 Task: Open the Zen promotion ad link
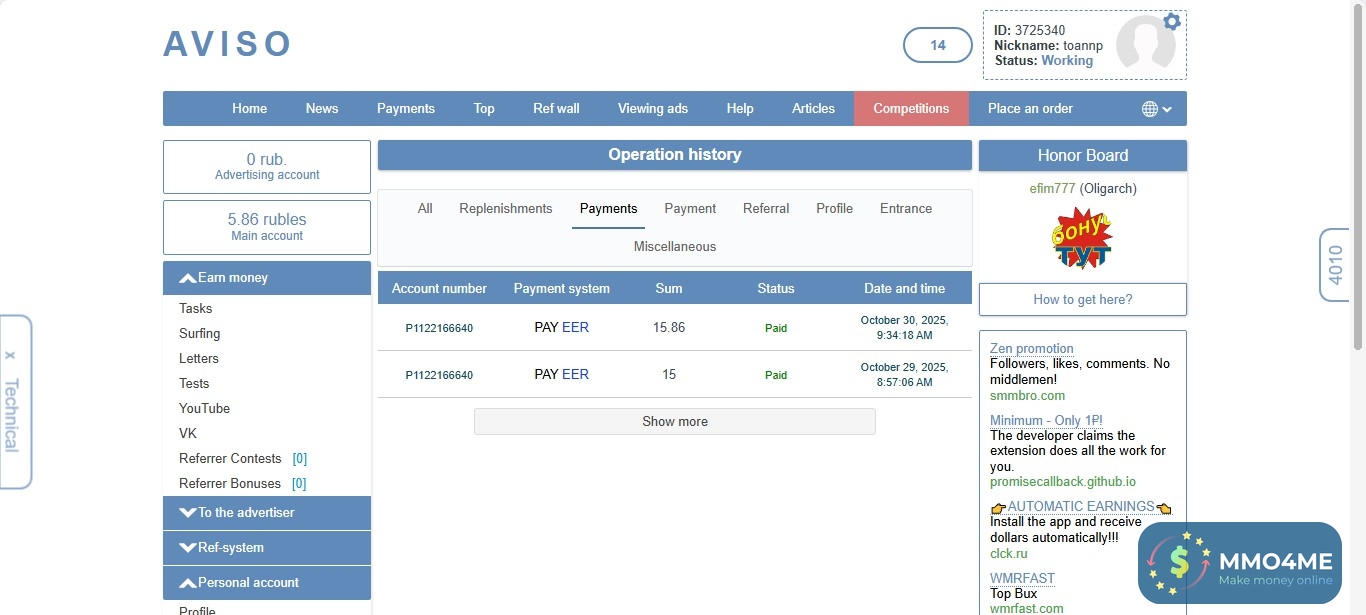click(1032, 349)
